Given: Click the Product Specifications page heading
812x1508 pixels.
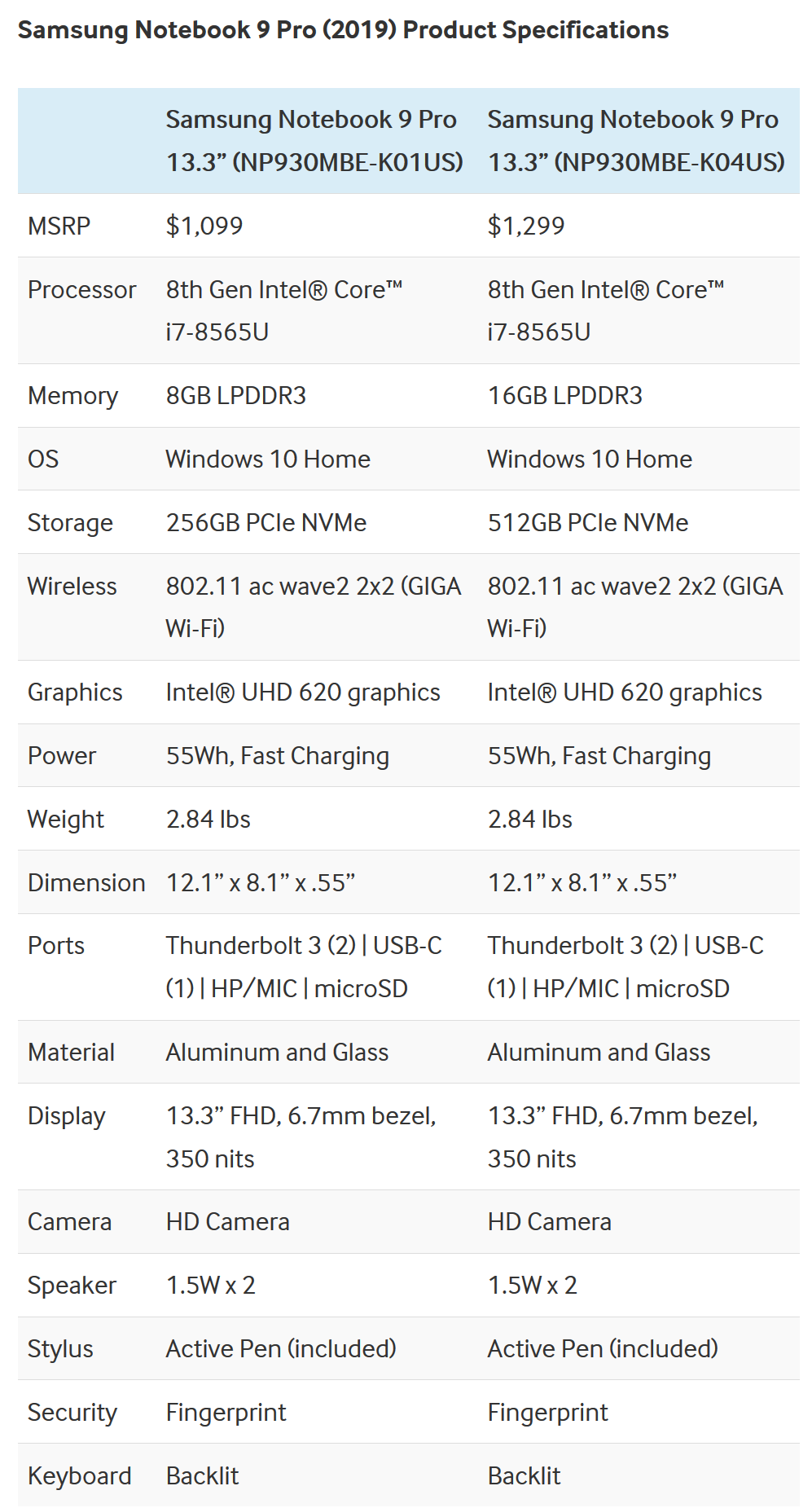Looking at the screenshot, I should tap(343, 30).
